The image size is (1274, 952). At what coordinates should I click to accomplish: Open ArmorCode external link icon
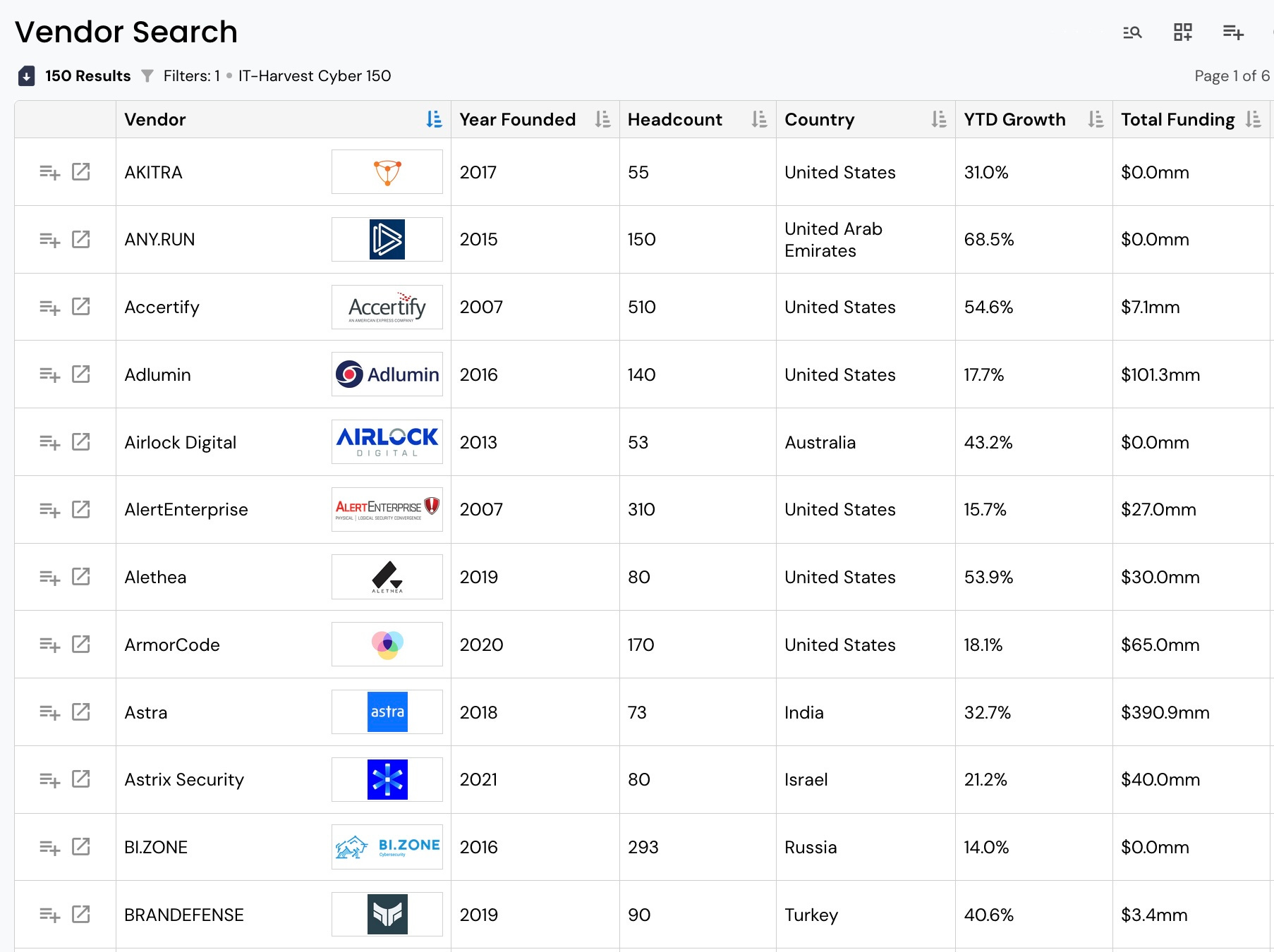(81, 644)
